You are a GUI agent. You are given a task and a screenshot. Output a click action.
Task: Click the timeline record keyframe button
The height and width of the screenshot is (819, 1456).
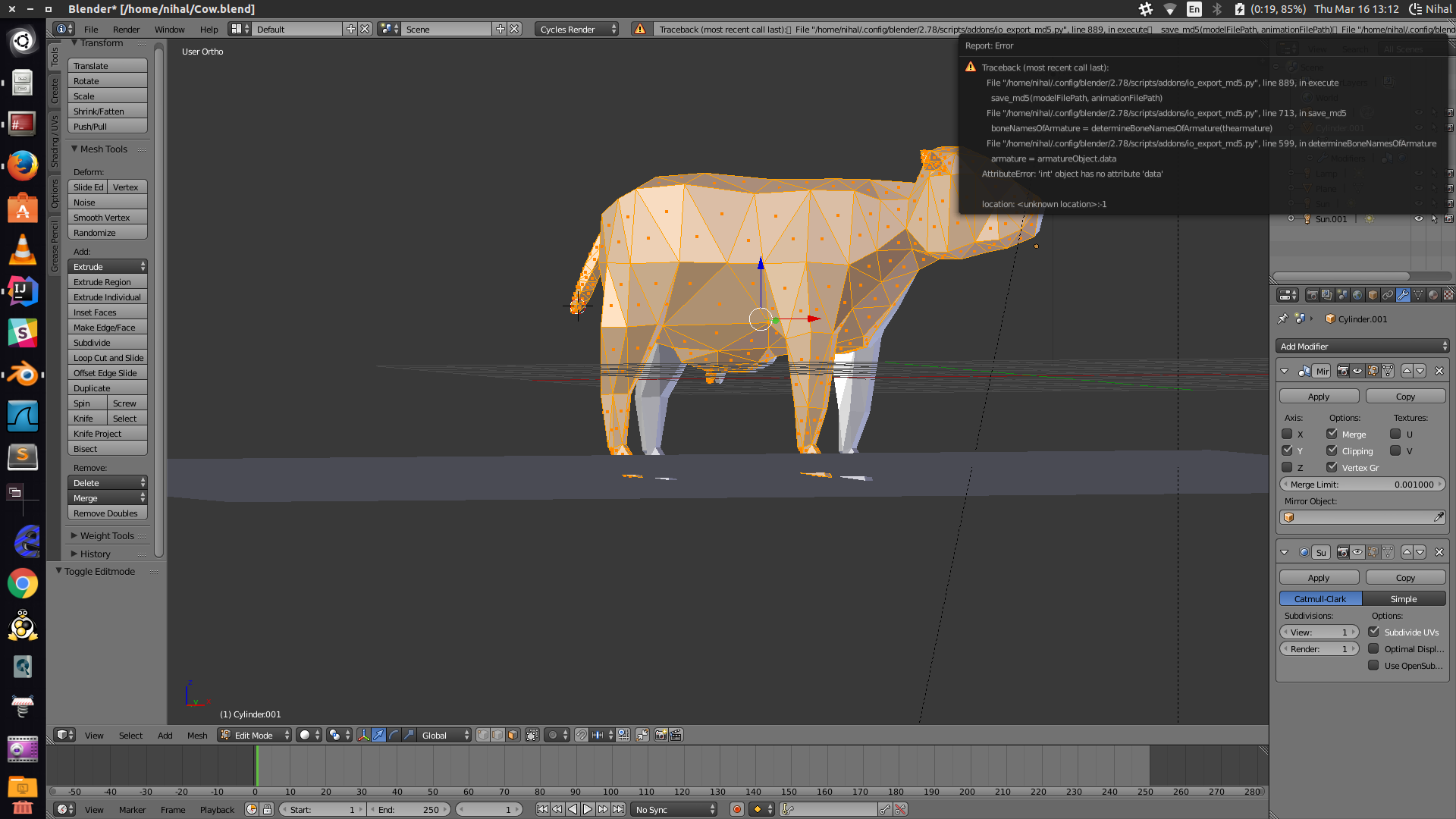[736, 809]
